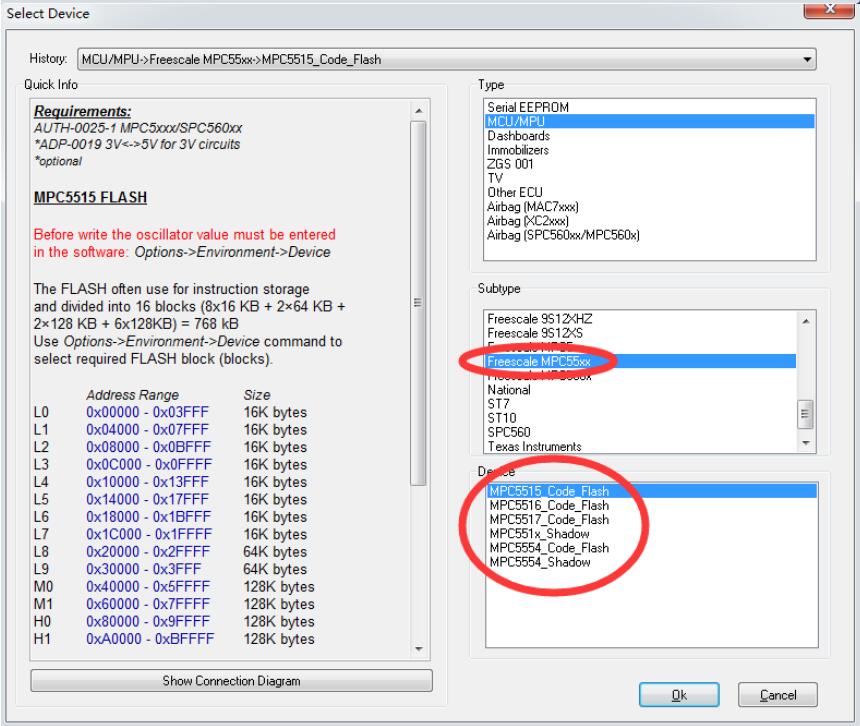Select National subtype
The width and height of the screenshot is (860, 726).
pyautogui.click(x=641, y=390)
